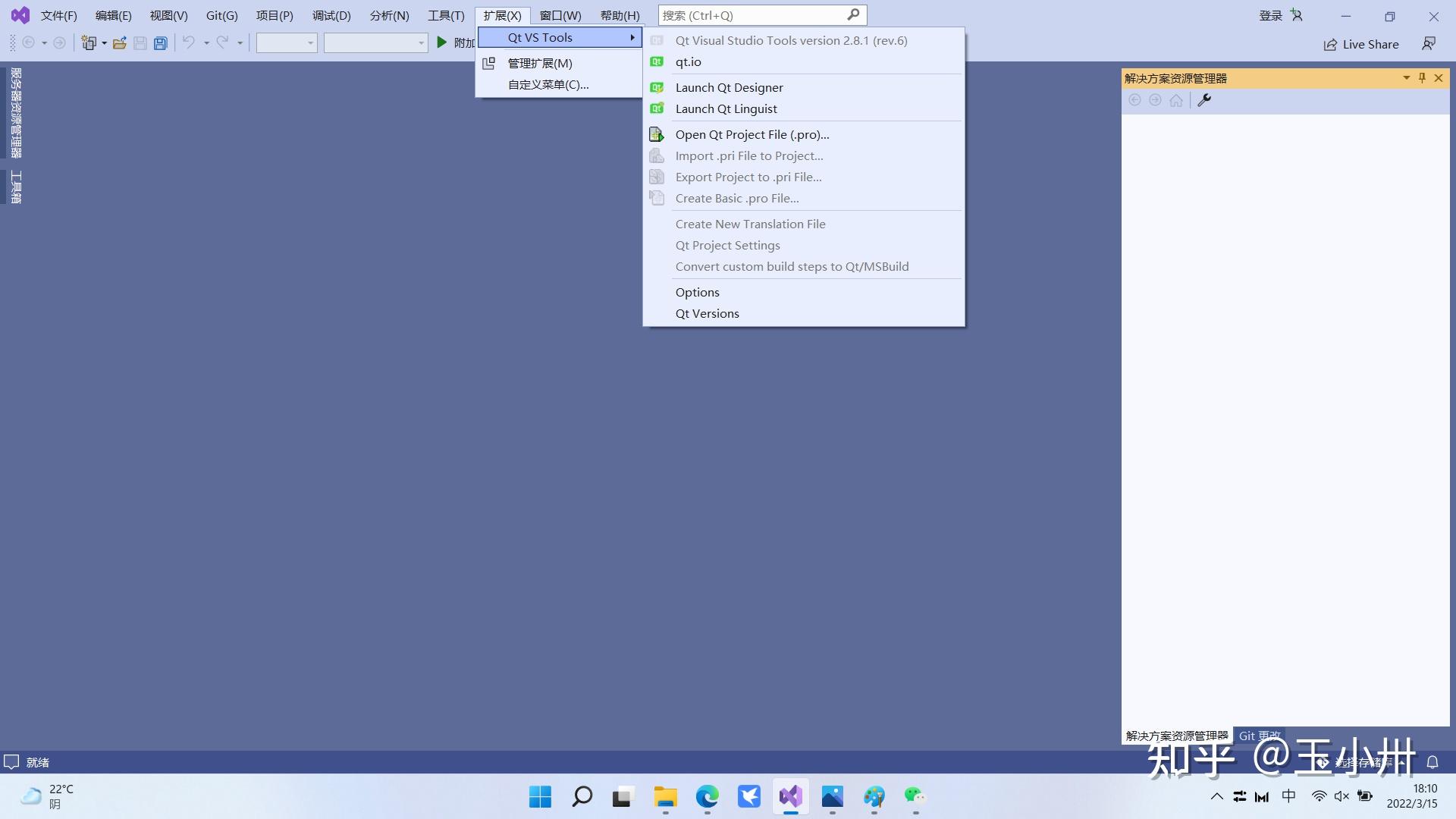Click the notification bell in status bar

click(x=1432, y=762)
